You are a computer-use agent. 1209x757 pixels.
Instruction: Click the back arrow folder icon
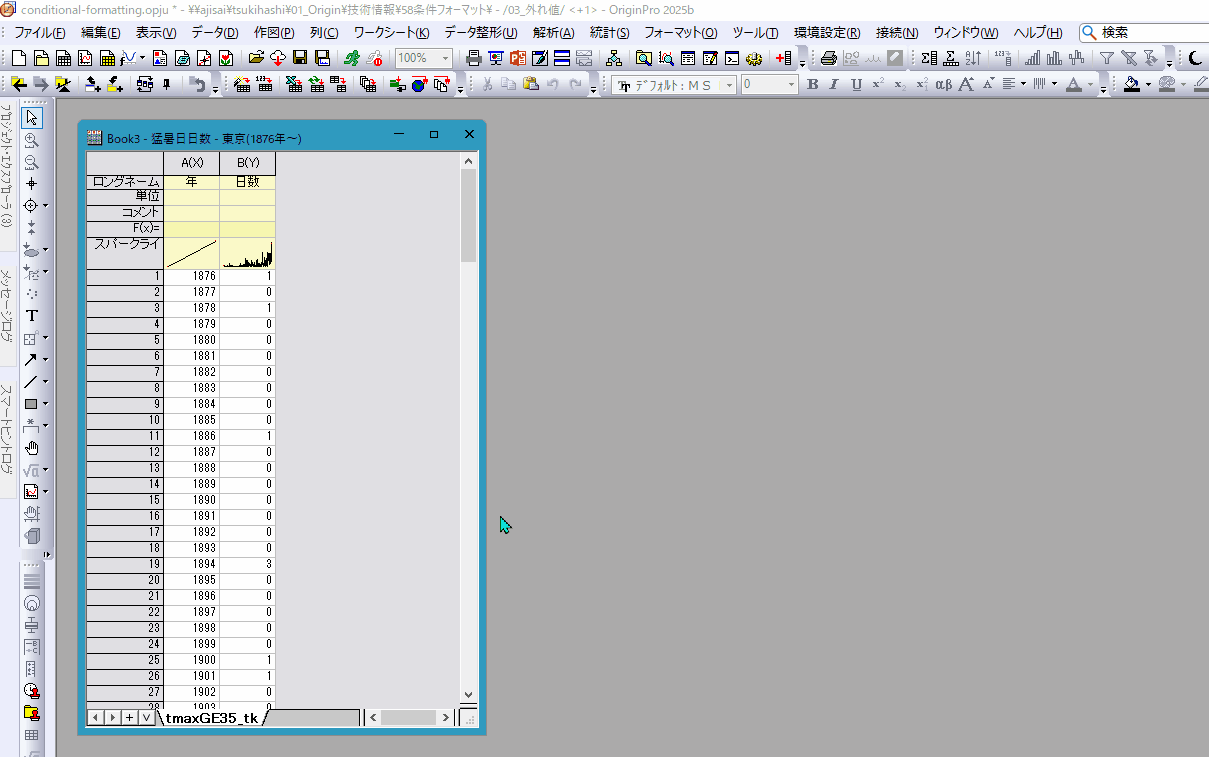[x=19, y=85]
